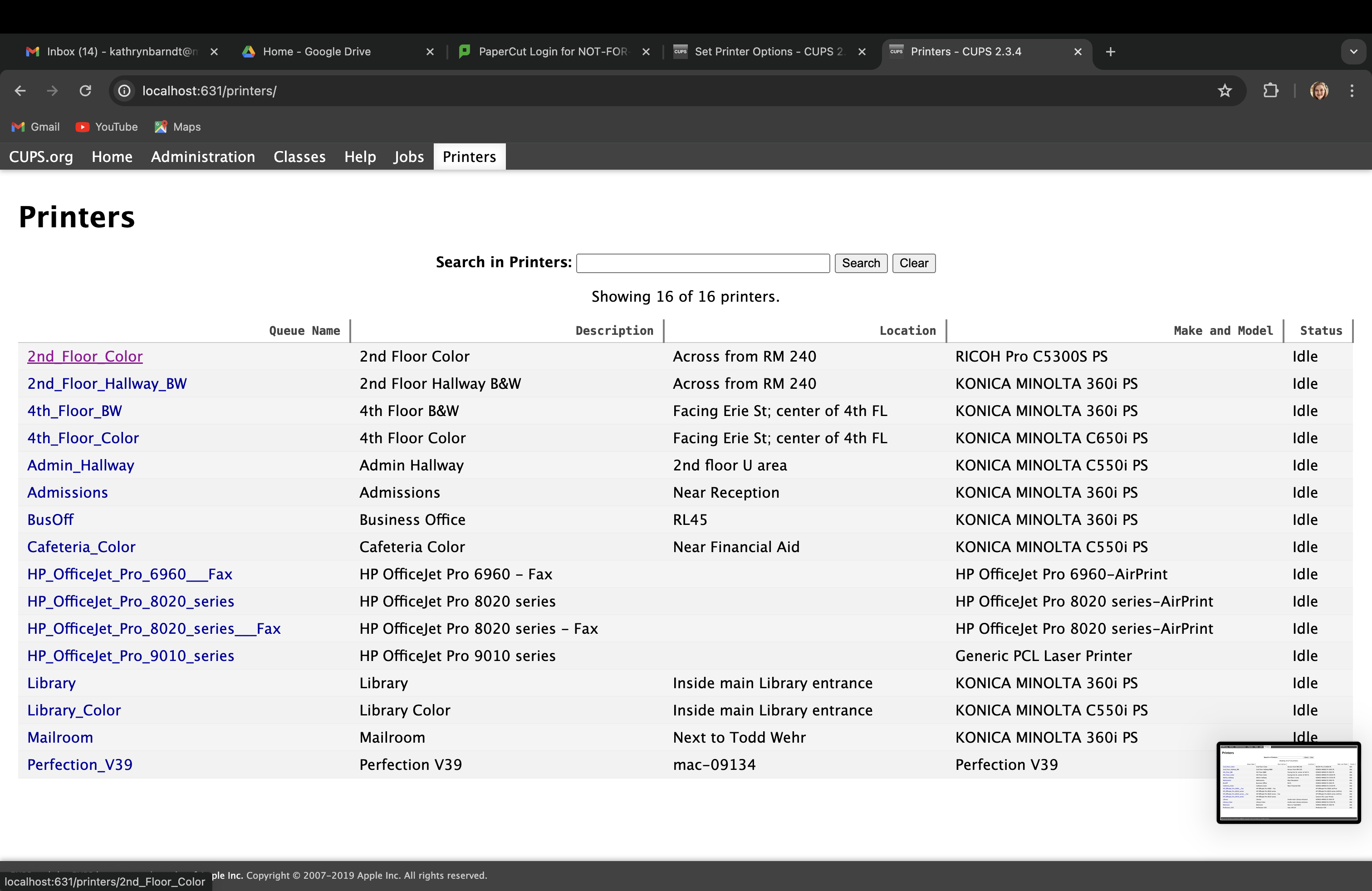Close the Inbox Gmail tab
This screenshot has height=891, width=1372.
click(214, 52)
